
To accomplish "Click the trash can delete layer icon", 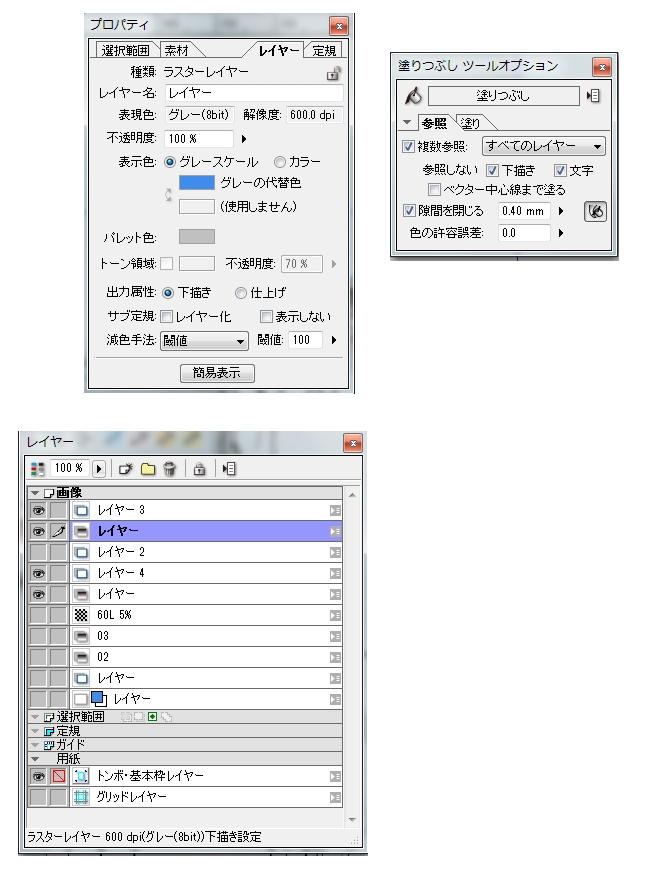I will (170, 468).
